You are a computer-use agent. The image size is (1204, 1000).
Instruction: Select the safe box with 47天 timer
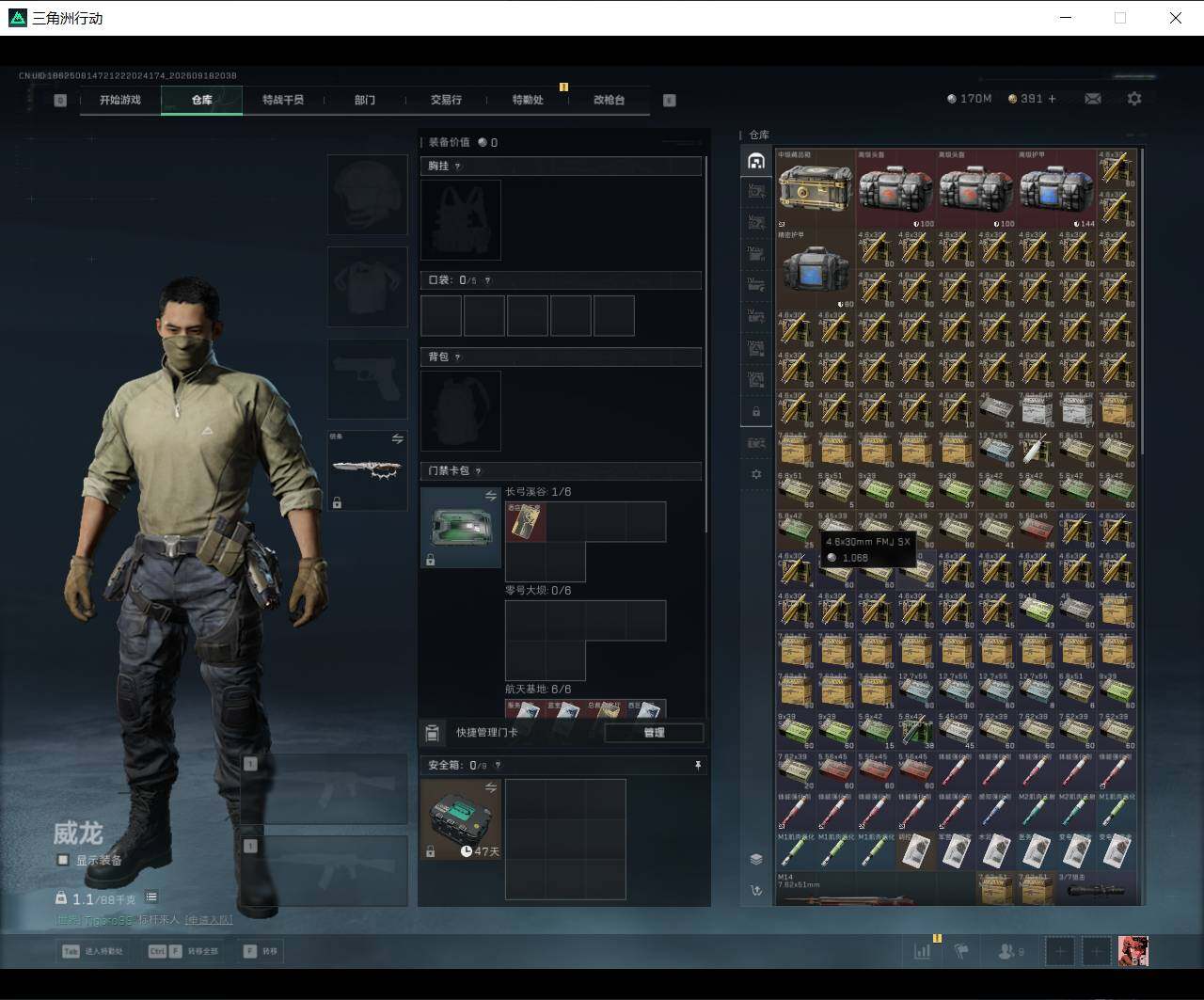click(461, 819)
